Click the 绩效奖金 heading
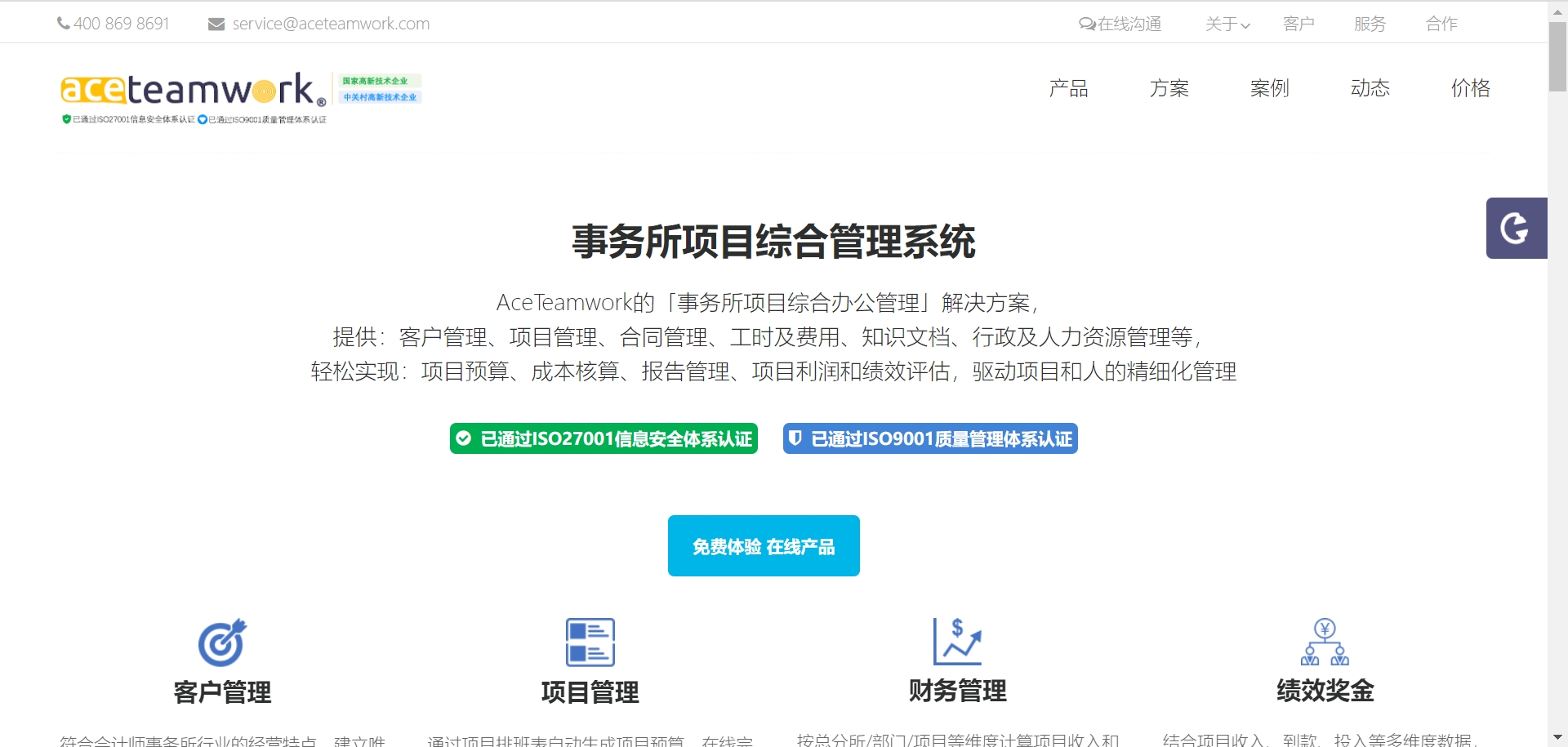 1325,691
